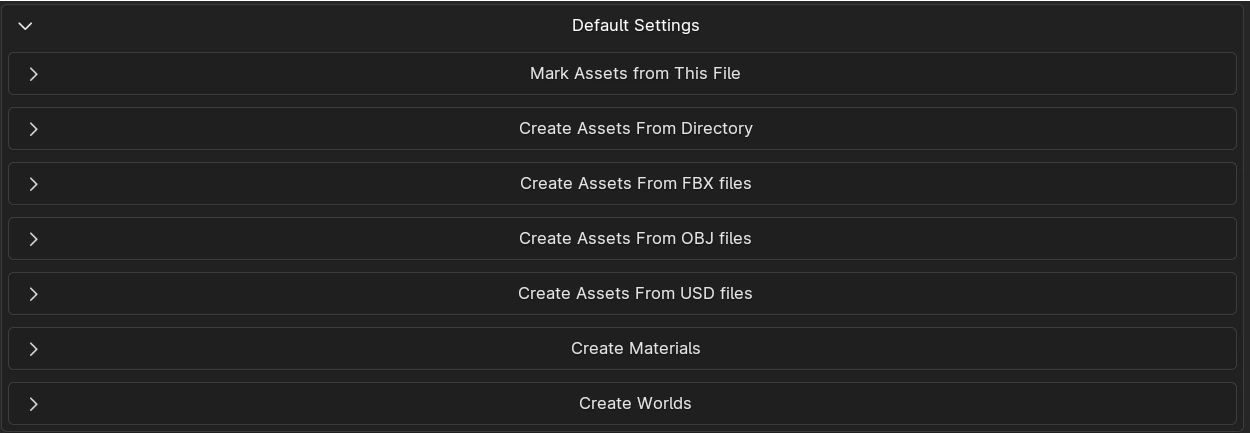Click the Create Materials label
Viewport: 1250px width, 433px height.
tap(635, 349)
